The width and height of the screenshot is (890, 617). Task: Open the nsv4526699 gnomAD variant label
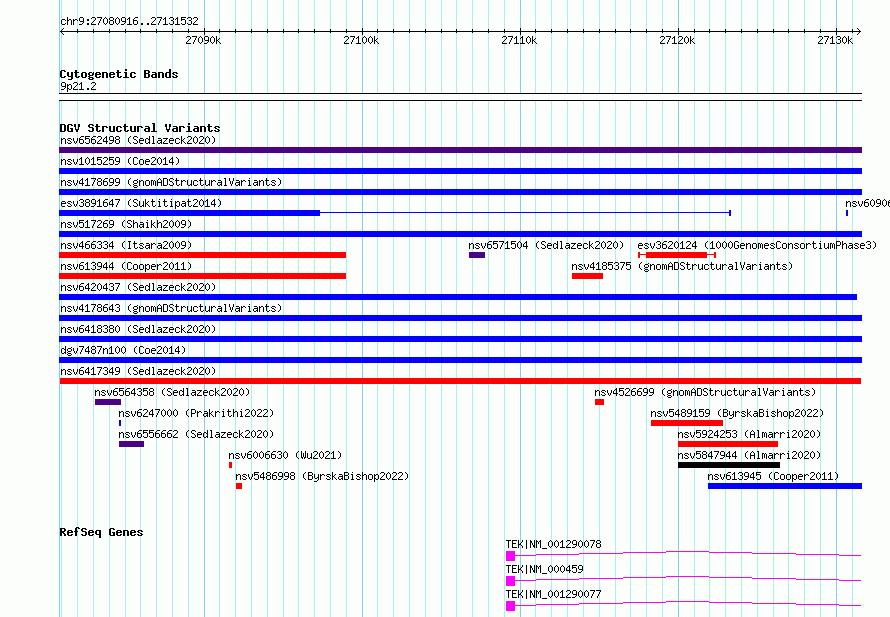pos(705,392)
